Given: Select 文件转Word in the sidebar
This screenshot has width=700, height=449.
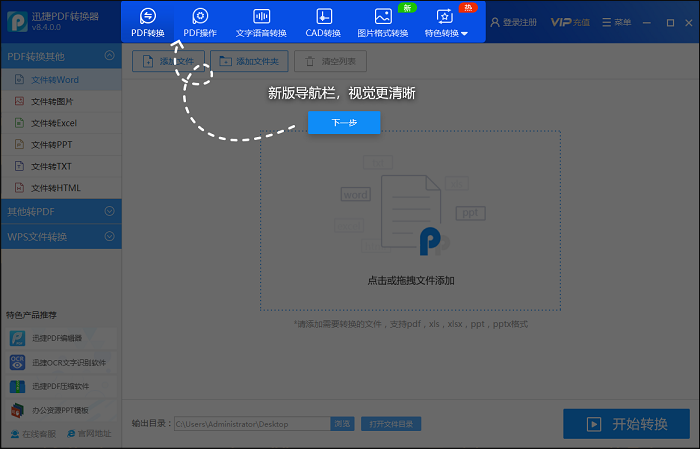Looking at the screenshot, I should coord(53,80).
